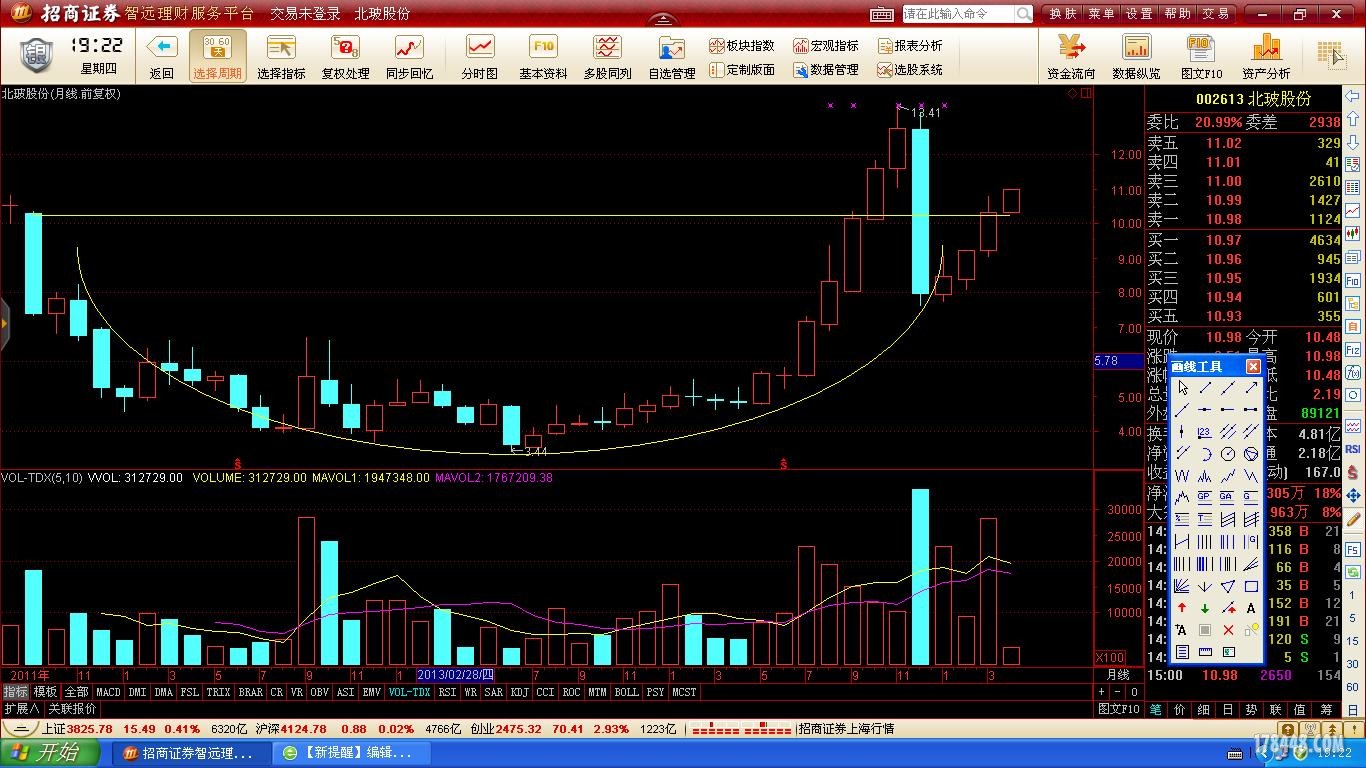Select the red up-arrow marker tool
Image resolution: width=1366 pixels, height=768 pixels.
pos(1182,608)
